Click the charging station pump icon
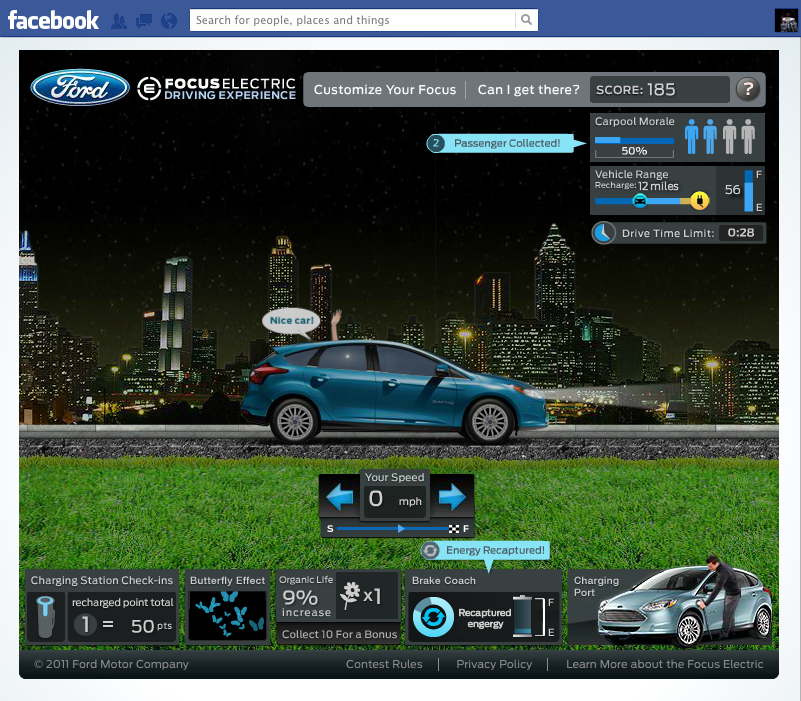801x701 pixels. tap(45, 616)
